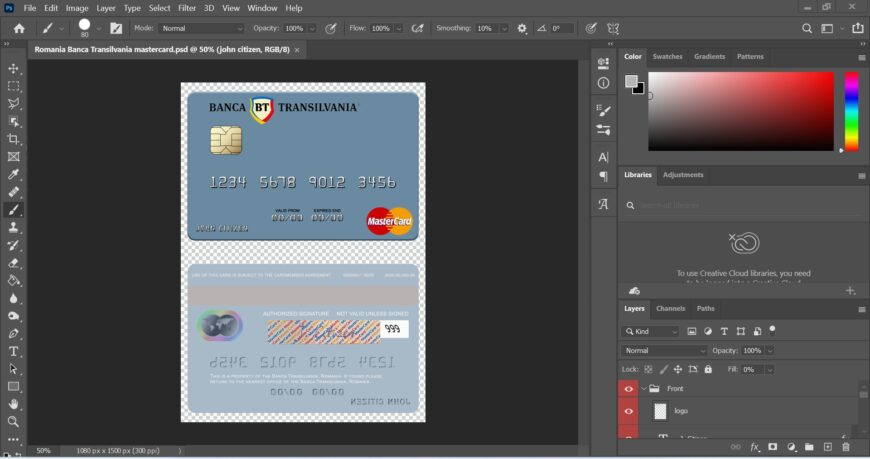Click the libraries search field

pyautogui.click(x=743, y=205)
